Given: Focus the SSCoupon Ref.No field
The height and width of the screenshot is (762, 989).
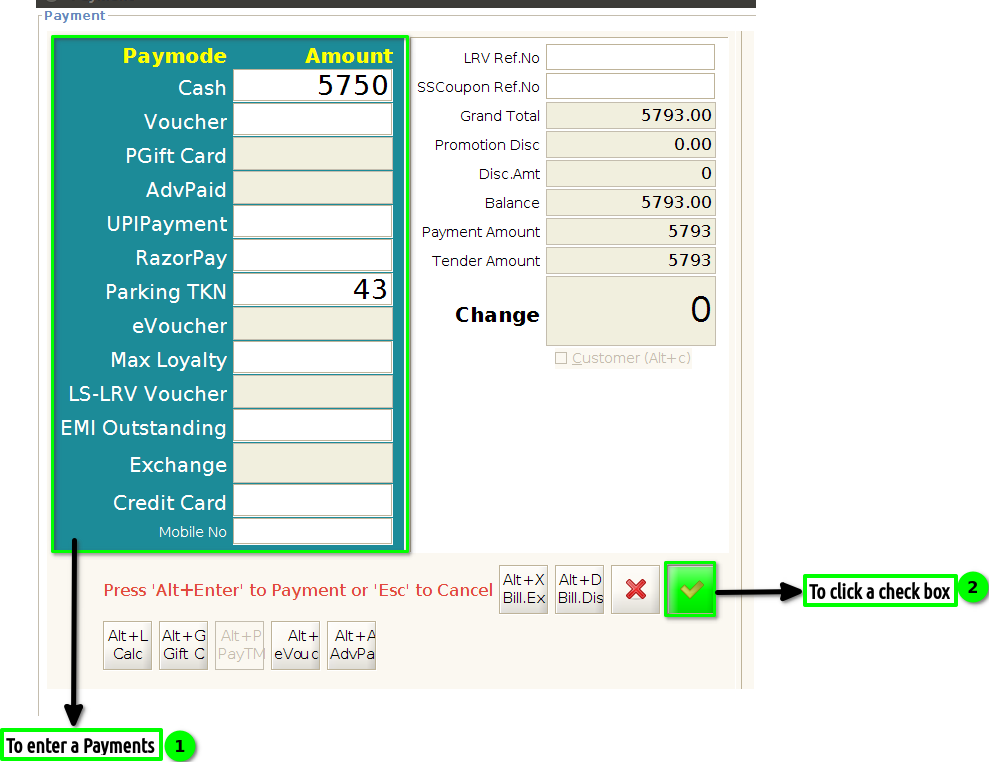Looking at the screenshot, I should [630, 86].
